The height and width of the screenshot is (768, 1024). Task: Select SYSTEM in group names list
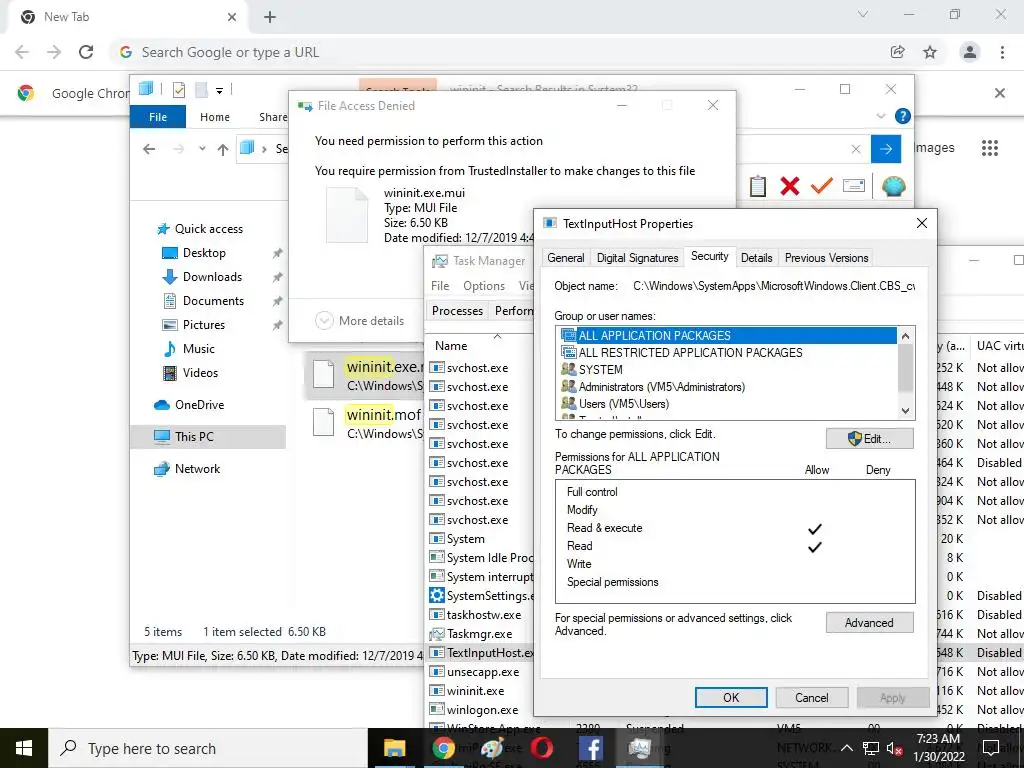[728, 370]
